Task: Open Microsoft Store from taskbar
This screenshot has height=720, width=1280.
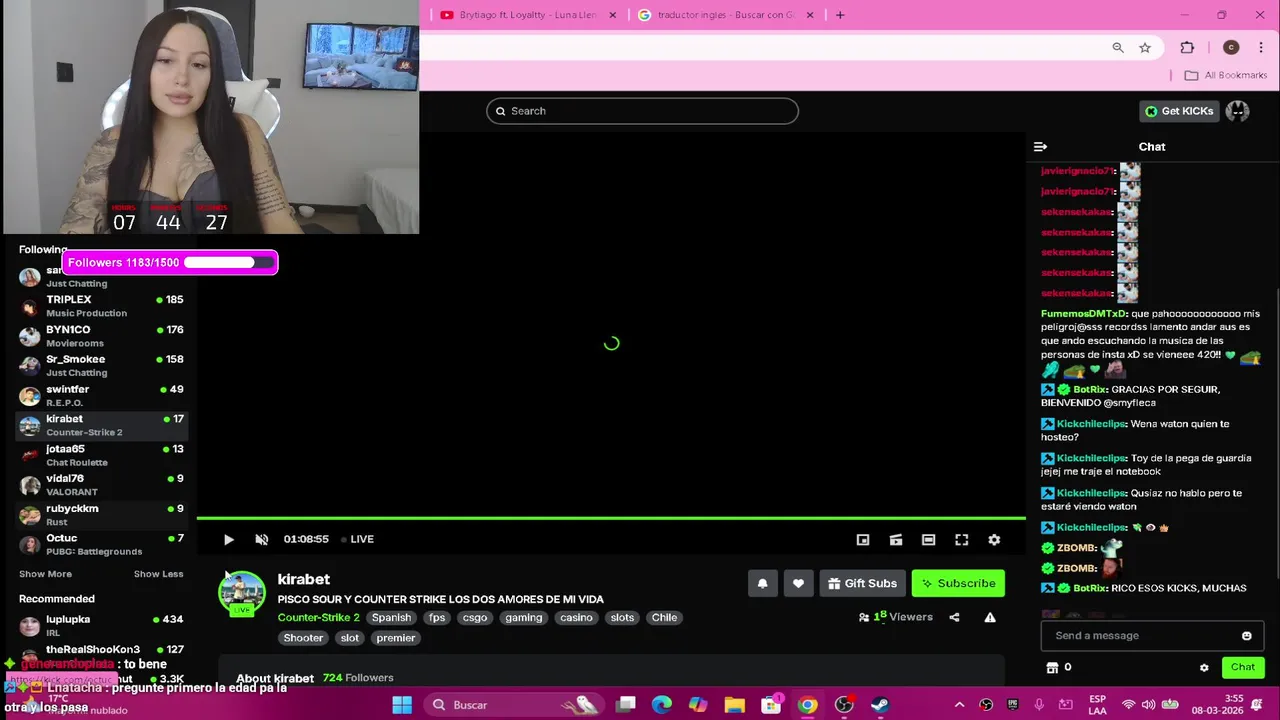Action: point(771,705)
